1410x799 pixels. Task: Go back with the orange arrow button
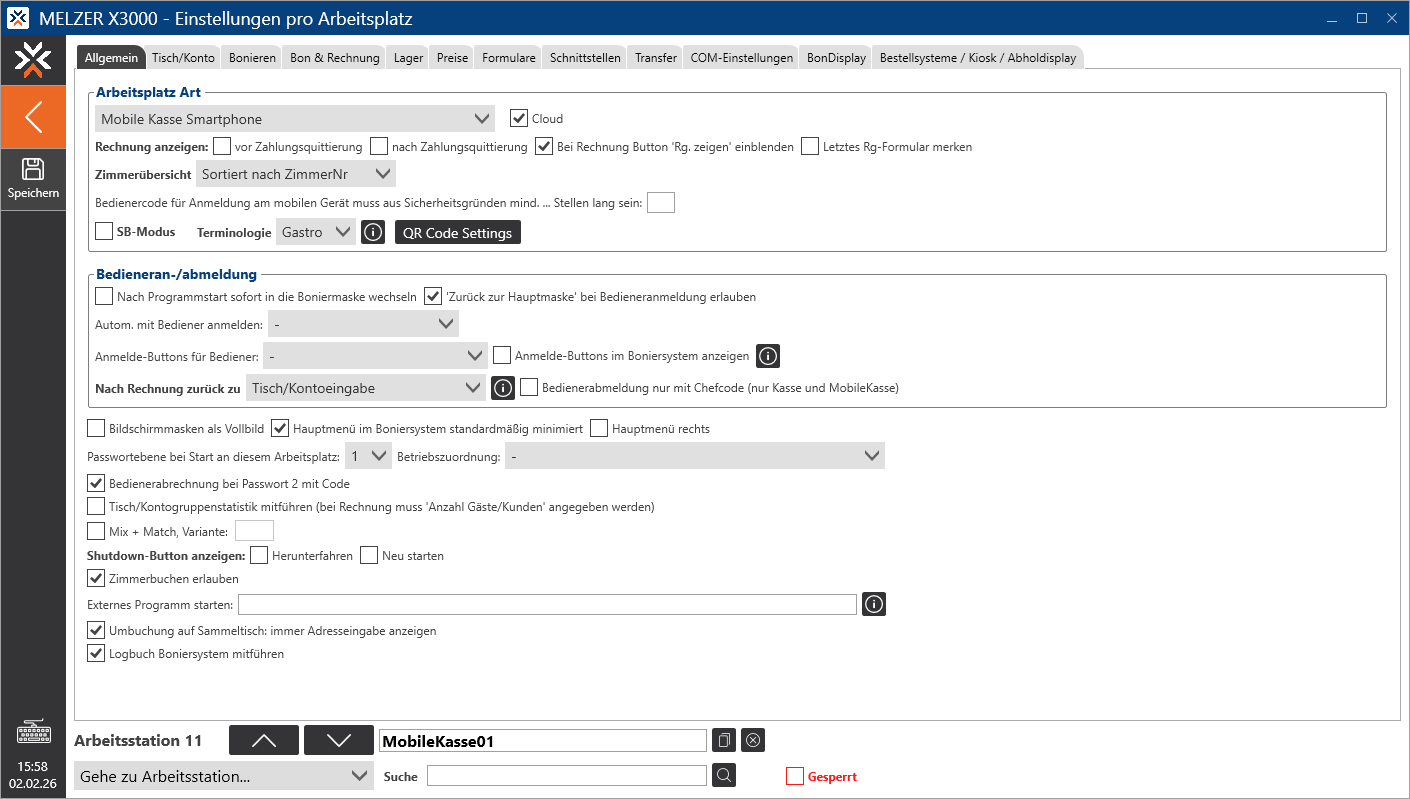(x=33, y=117)
